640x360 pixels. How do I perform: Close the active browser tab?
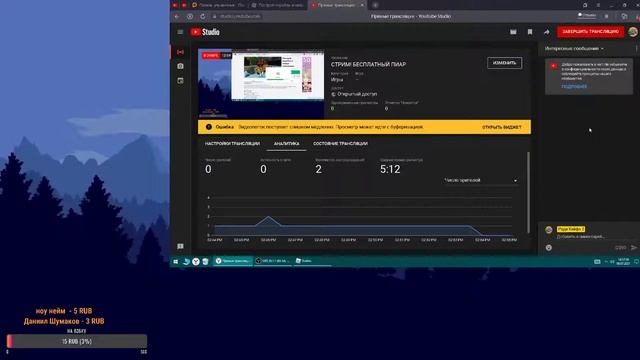(x=362, y=5)
